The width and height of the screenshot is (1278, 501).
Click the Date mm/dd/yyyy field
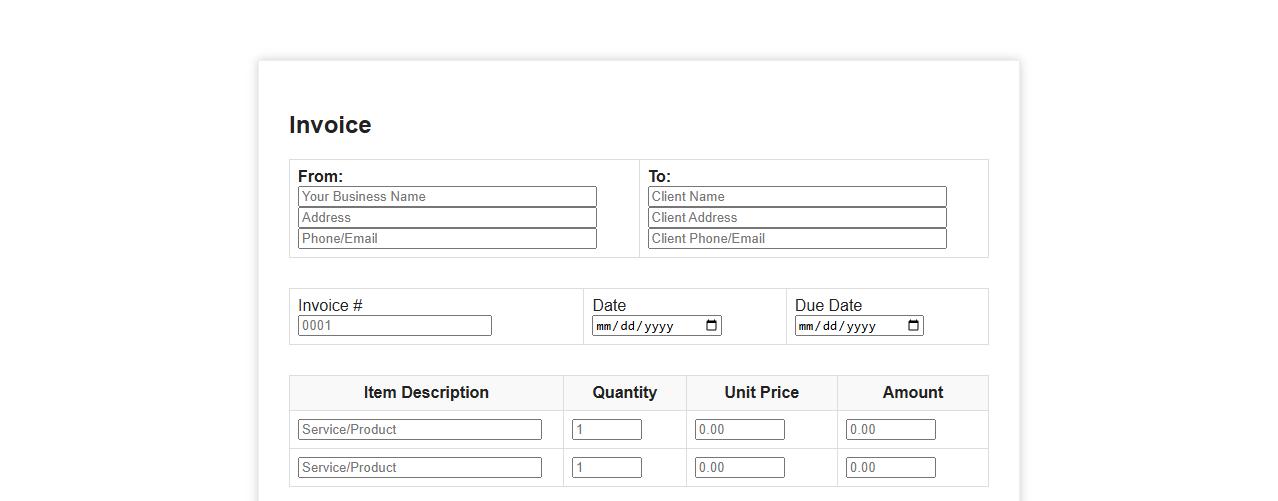657,325
